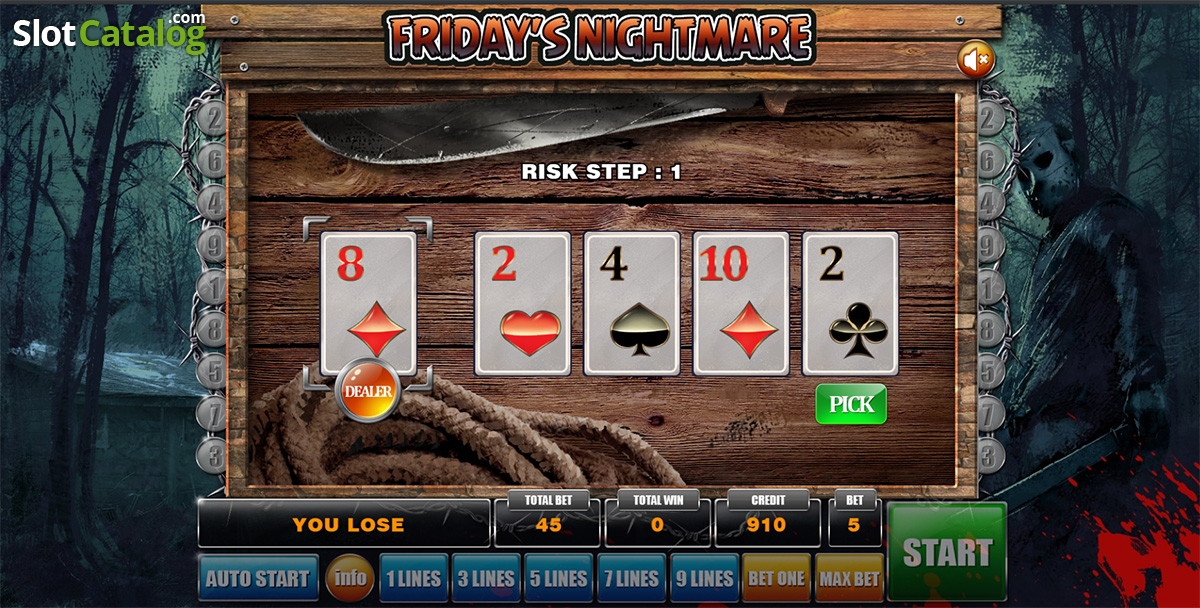Enable AUTO START mode

tap(258, 578)
